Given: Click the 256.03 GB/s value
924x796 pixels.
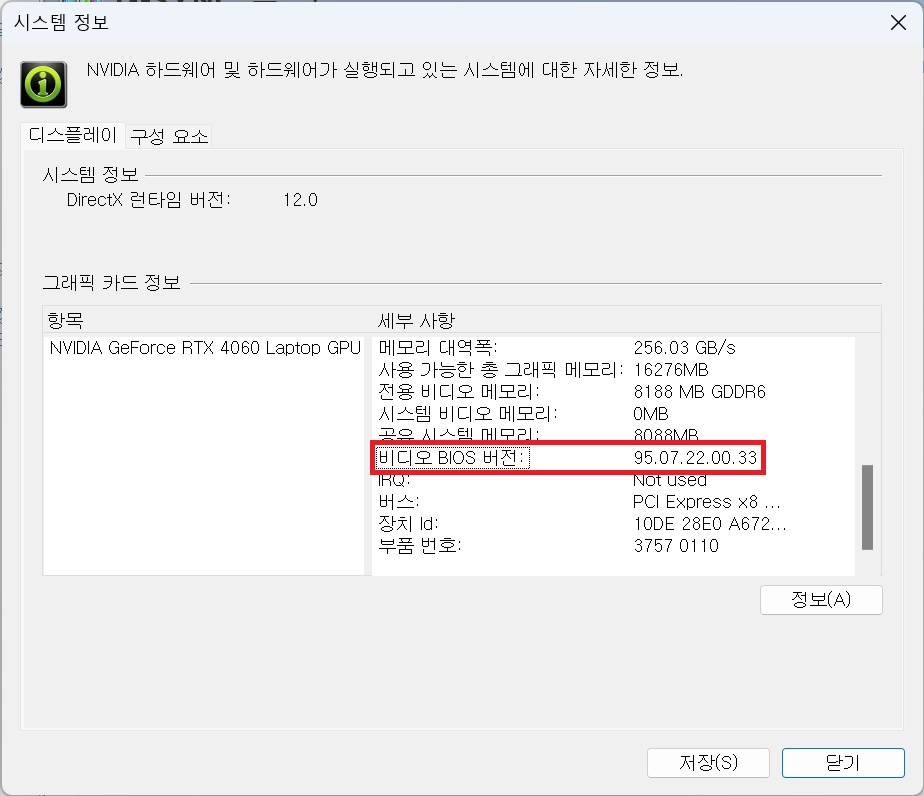Looking at the screenshot, I should click(x=684, y=348).
